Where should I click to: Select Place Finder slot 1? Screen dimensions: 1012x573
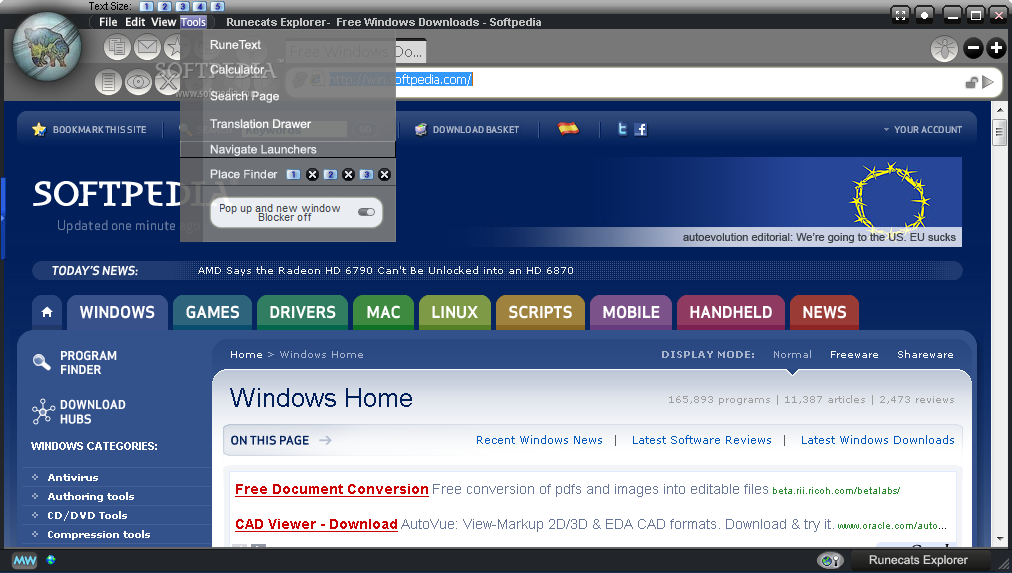[x=293, y=174]
